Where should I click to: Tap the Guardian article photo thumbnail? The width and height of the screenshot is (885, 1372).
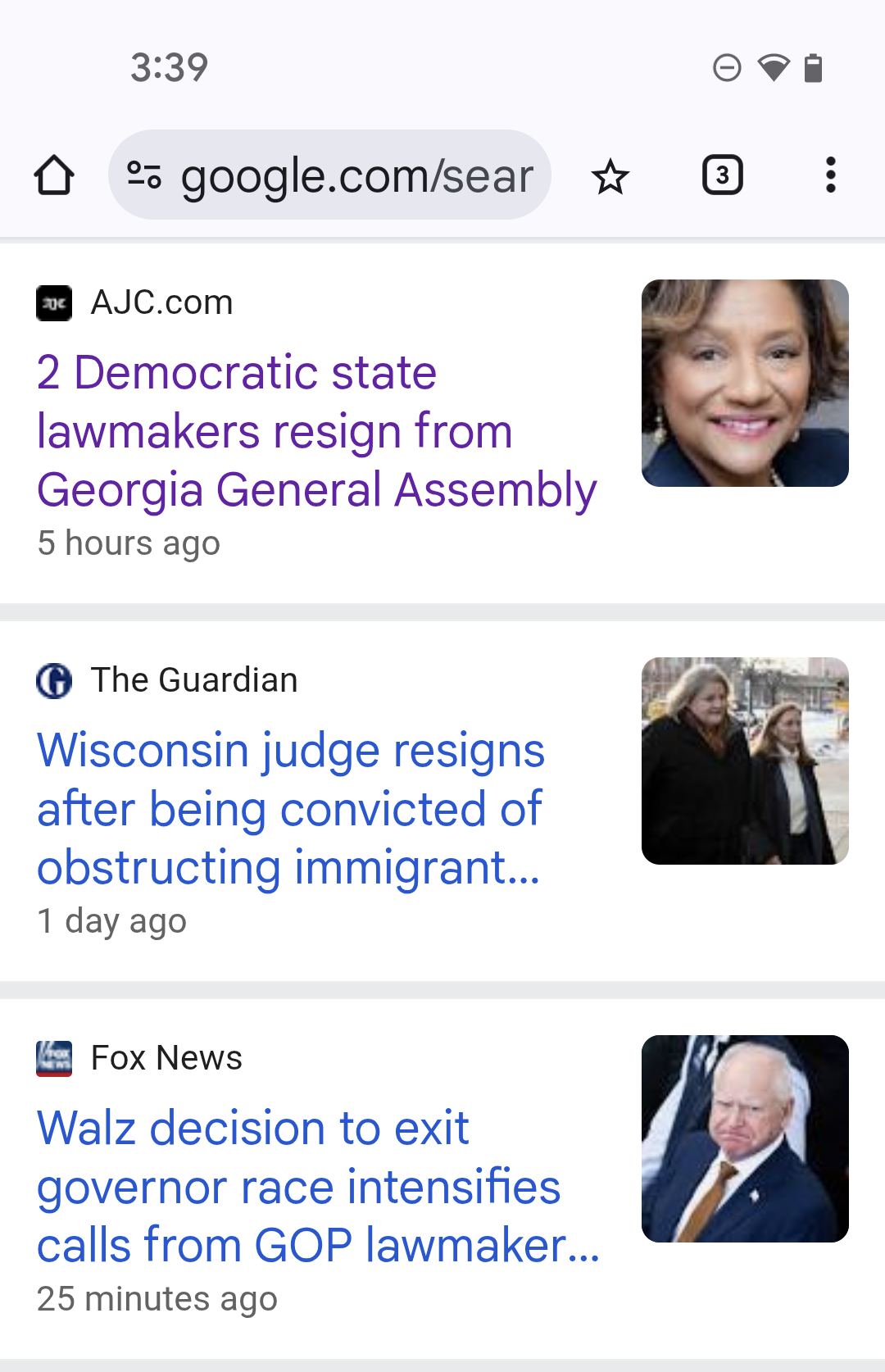click(x=745, y=761)
